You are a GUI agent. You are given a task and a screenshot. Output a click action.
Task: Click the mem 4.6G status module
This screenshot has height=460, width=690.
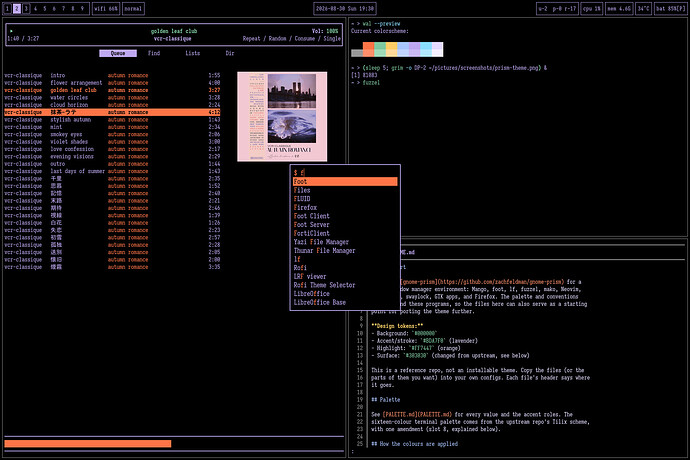click(619, 8)
